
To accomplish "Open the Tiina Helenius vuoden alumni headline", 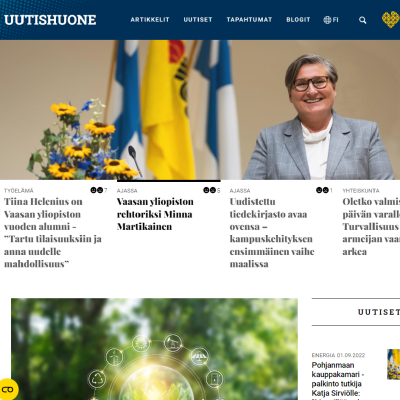I will pyautogui.click(x=53, y=233).
